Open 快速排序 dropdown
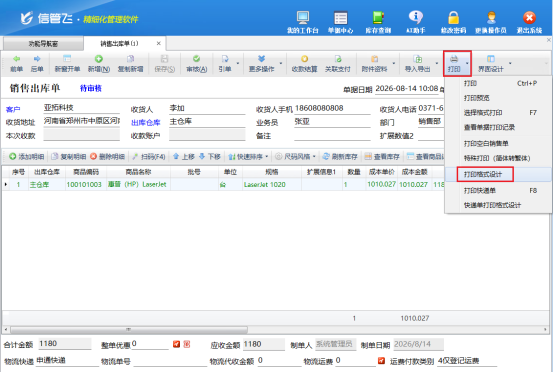 249,157
